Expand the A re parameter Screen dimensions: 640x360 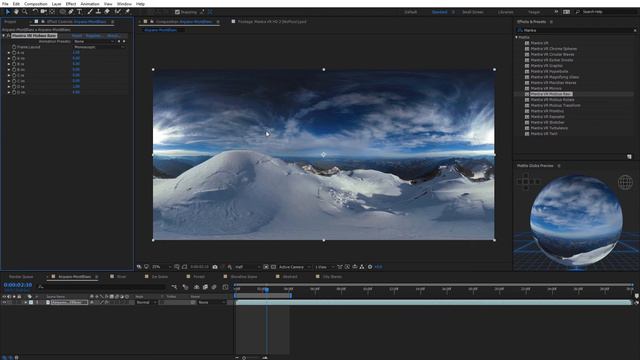[x=9, y=53]
